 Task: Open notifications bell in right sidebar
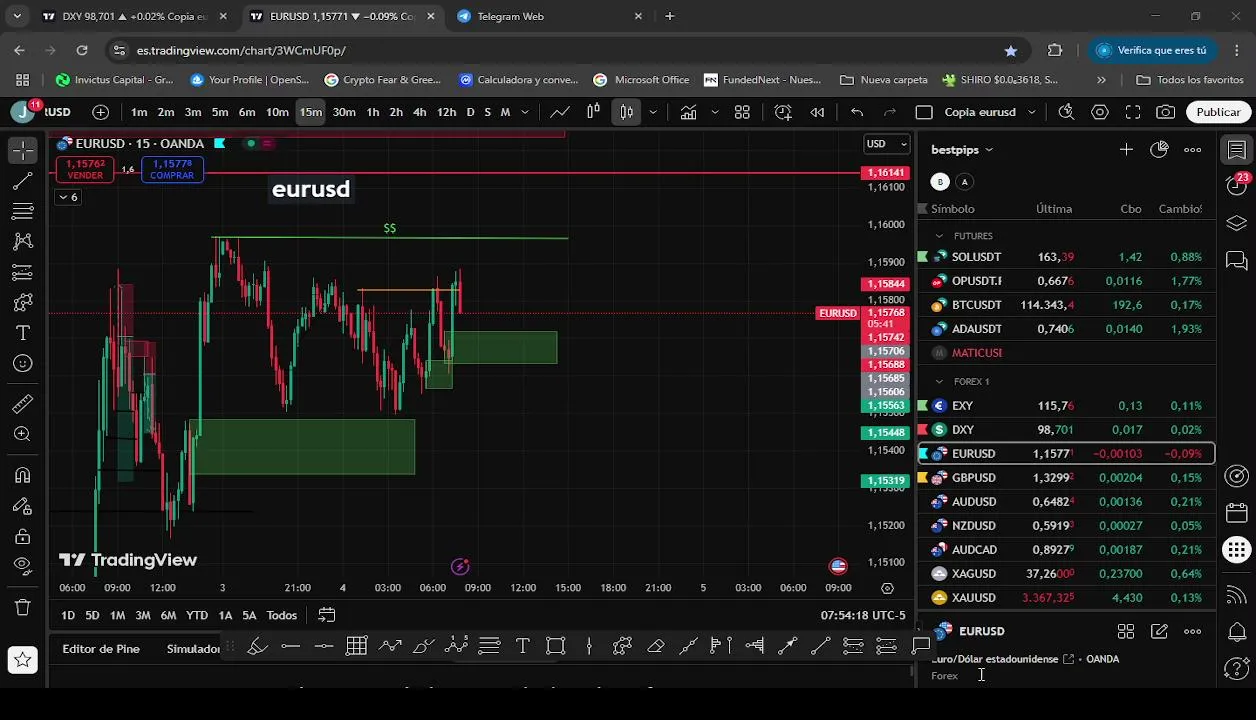pyautogui.click(x=1237, y=632)
